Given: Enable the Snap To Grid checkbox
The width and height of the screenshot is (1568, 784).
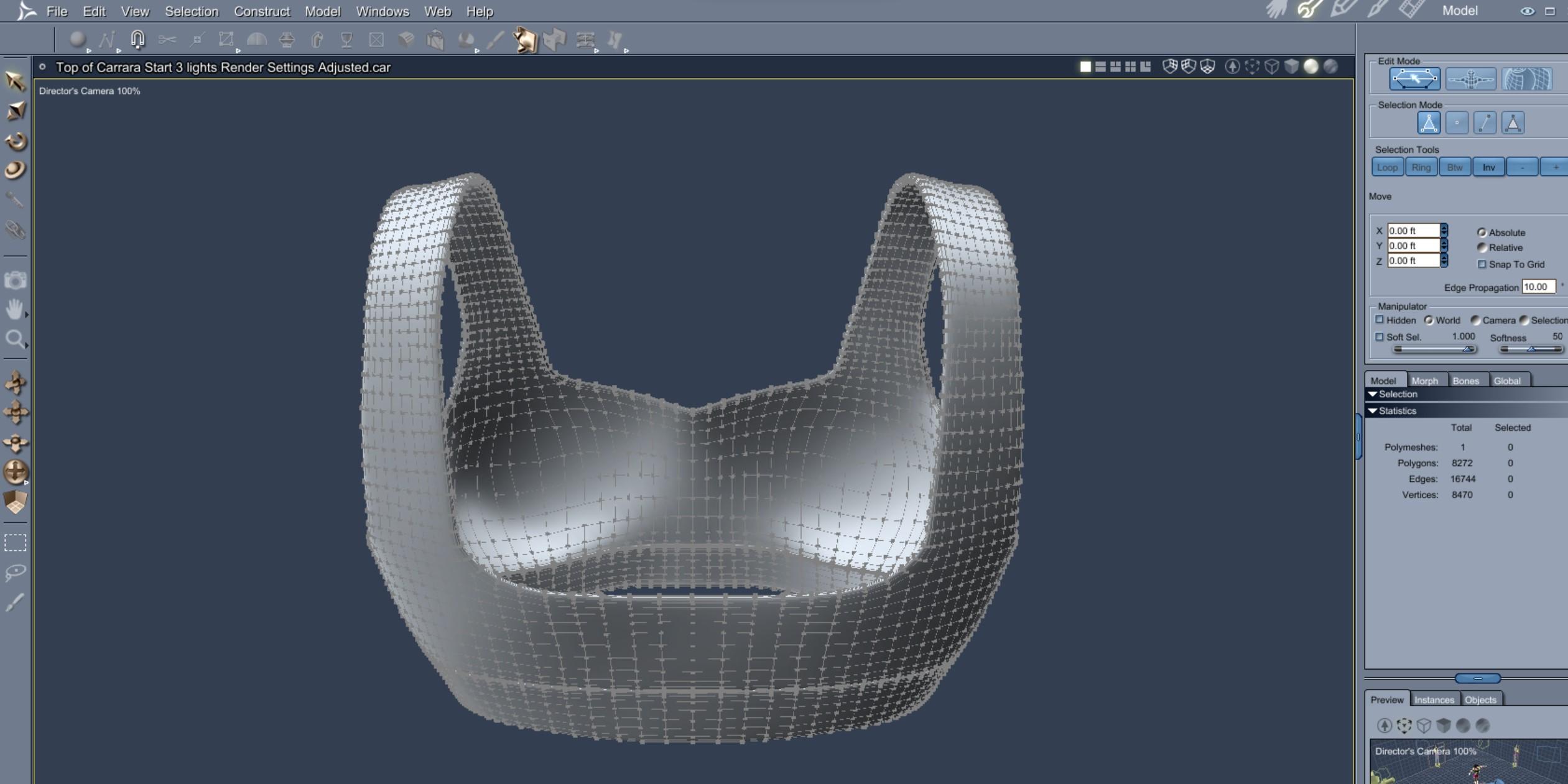Looking at the screenshot, I should (x=1482, y=264).
